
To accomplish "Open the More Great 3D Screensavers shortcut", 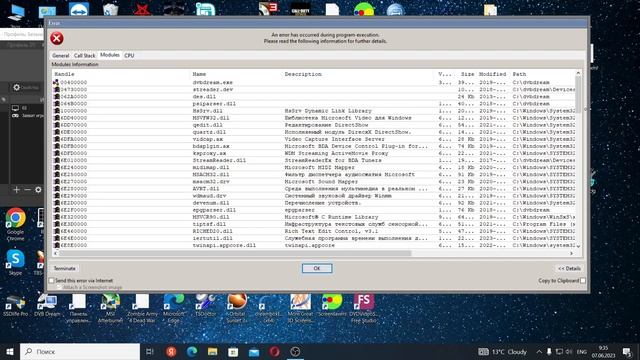I will click(x=300, y=308).
